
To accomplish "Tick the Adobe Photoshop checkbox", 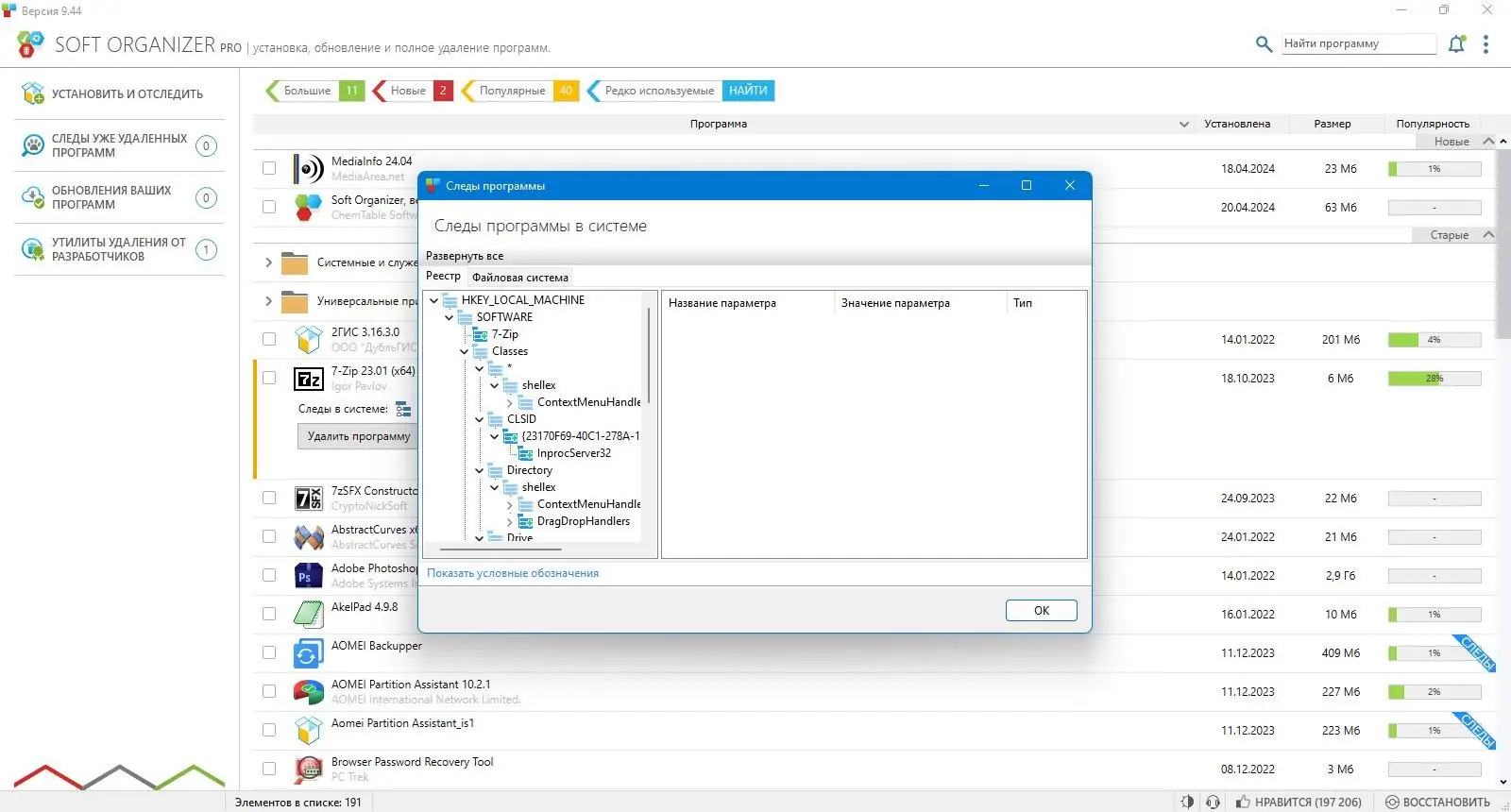I will pos(269,575).
